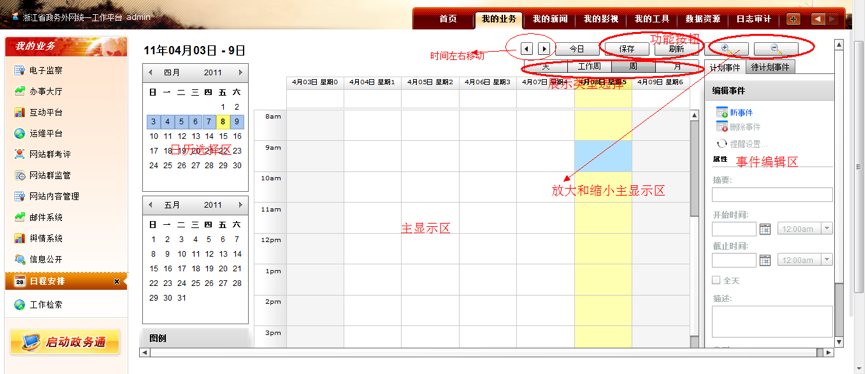865x374 pixels.
Task: Open end-date calendar picker icon
Action: pos(765,260)
